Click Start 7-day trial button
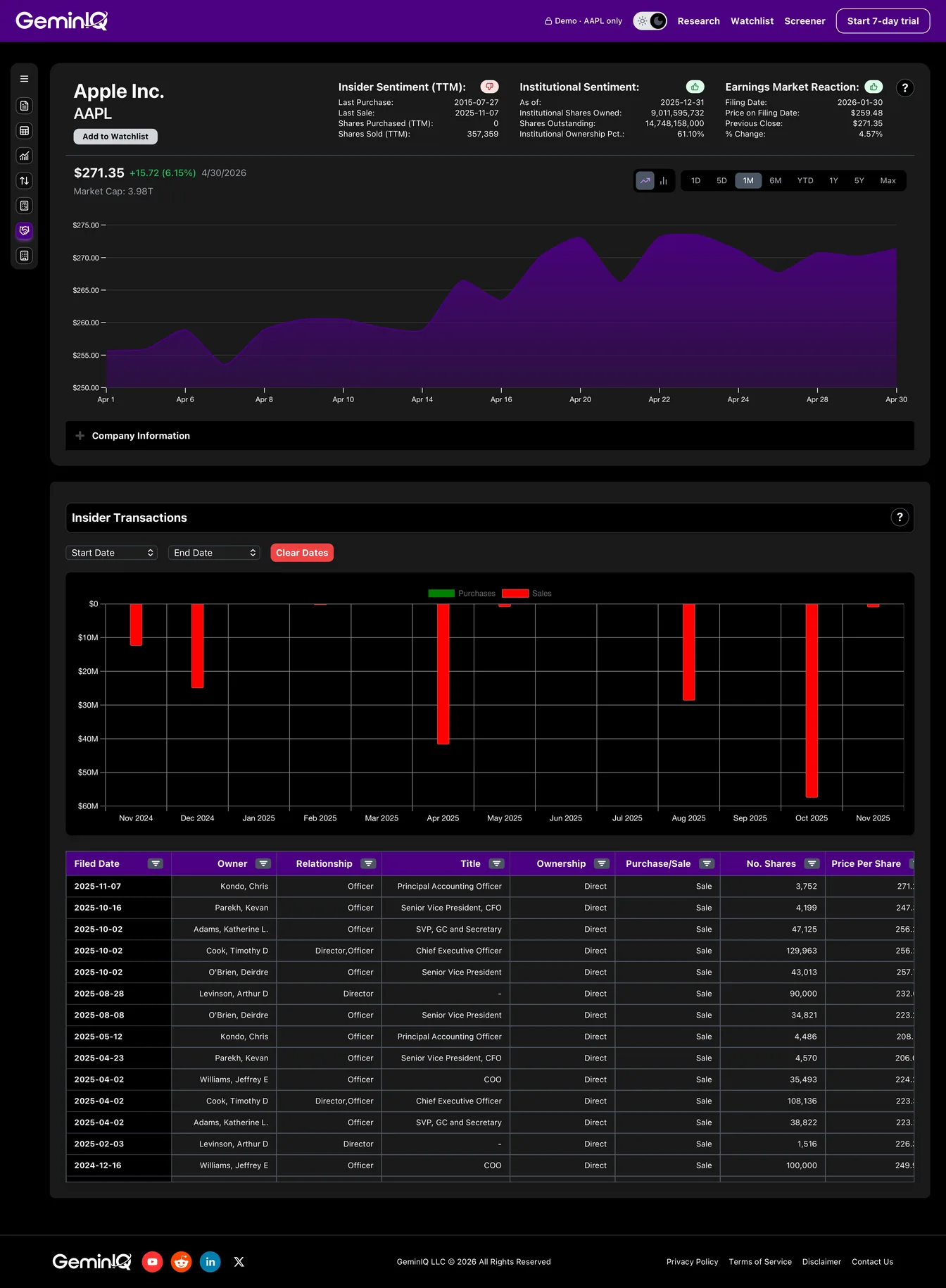 pos(883,21)
